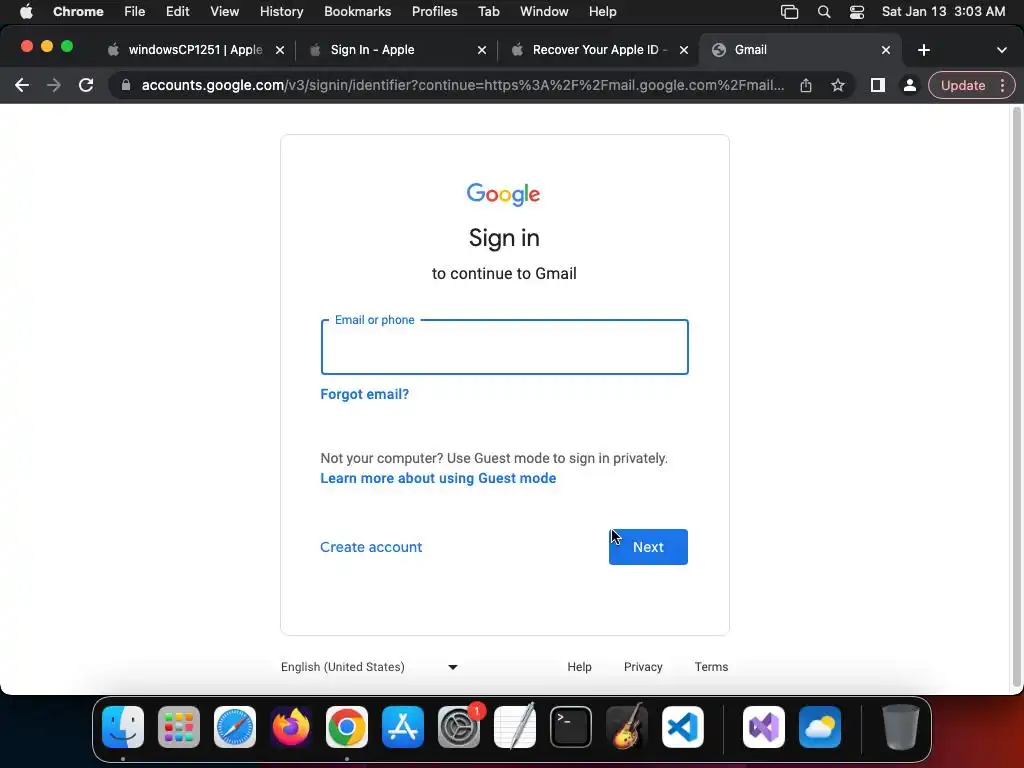Open the Terms footer link

pyautogui.click(x=711, y=667)
